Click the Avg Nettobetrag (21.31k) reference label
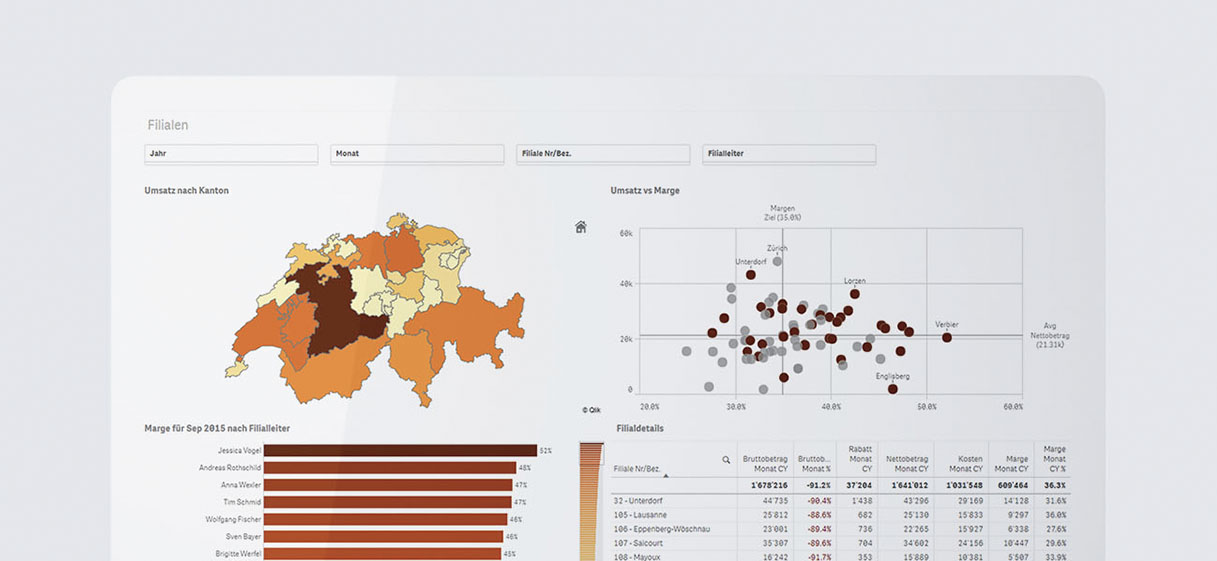 (x=1049, y=335)
